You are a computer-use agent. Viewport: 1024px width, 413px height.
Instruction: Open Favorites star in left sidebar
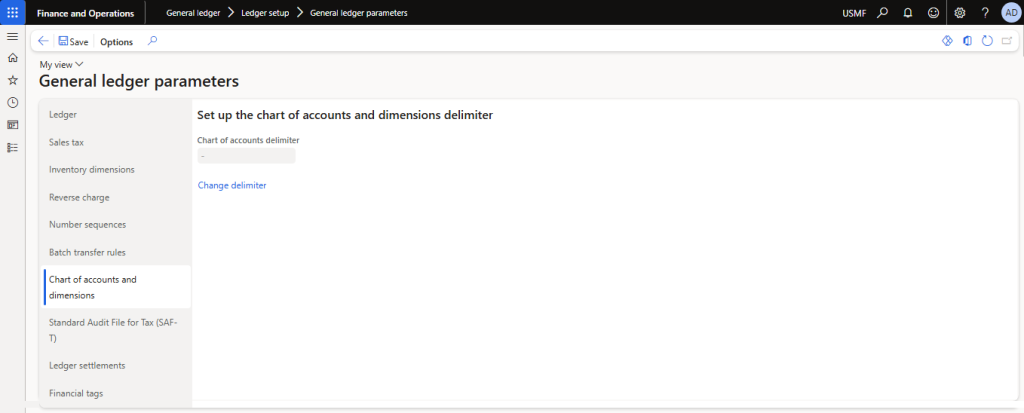tap(12, 80)
